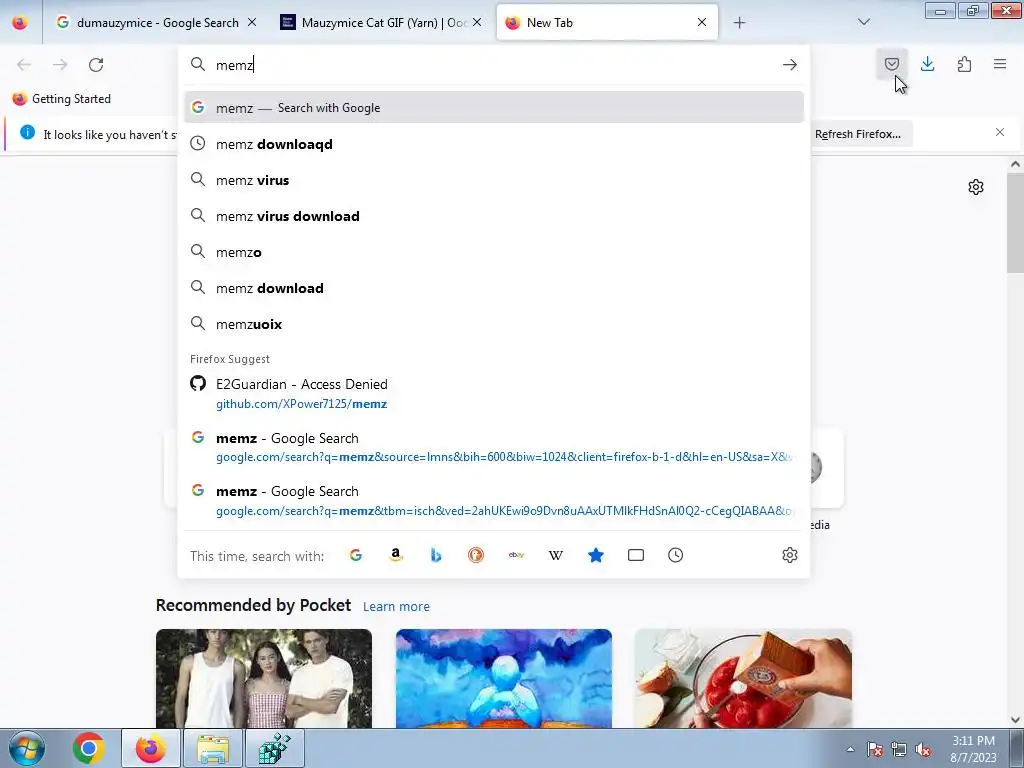Search history using the clock icon
The width and height of the screenshot is (1024, 768).
click(675, 555)
